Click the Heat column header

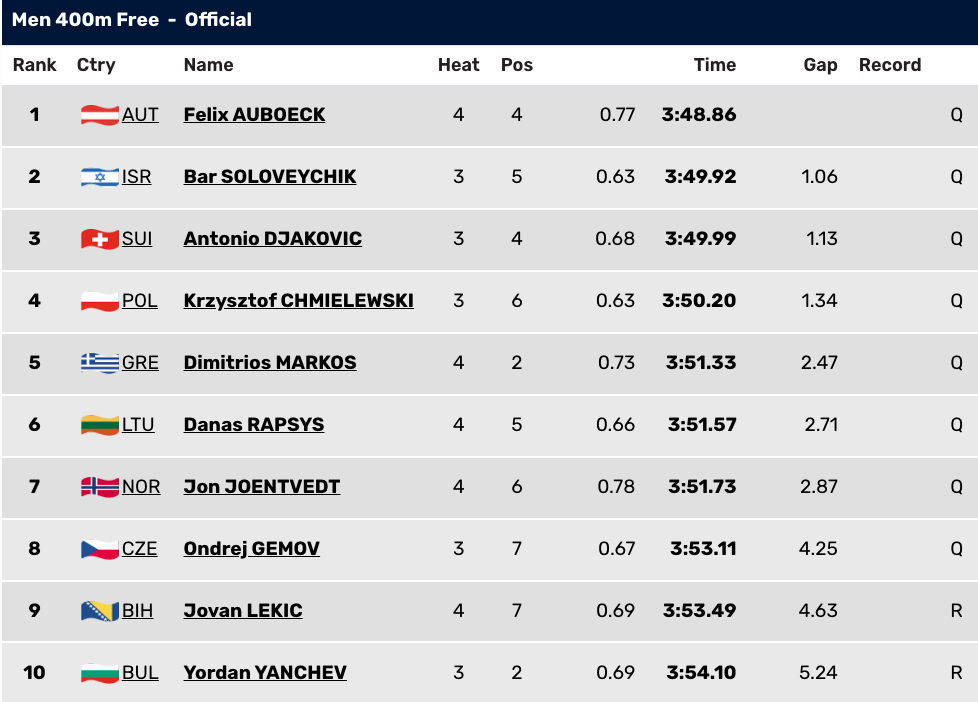click(x=458, y=65)
